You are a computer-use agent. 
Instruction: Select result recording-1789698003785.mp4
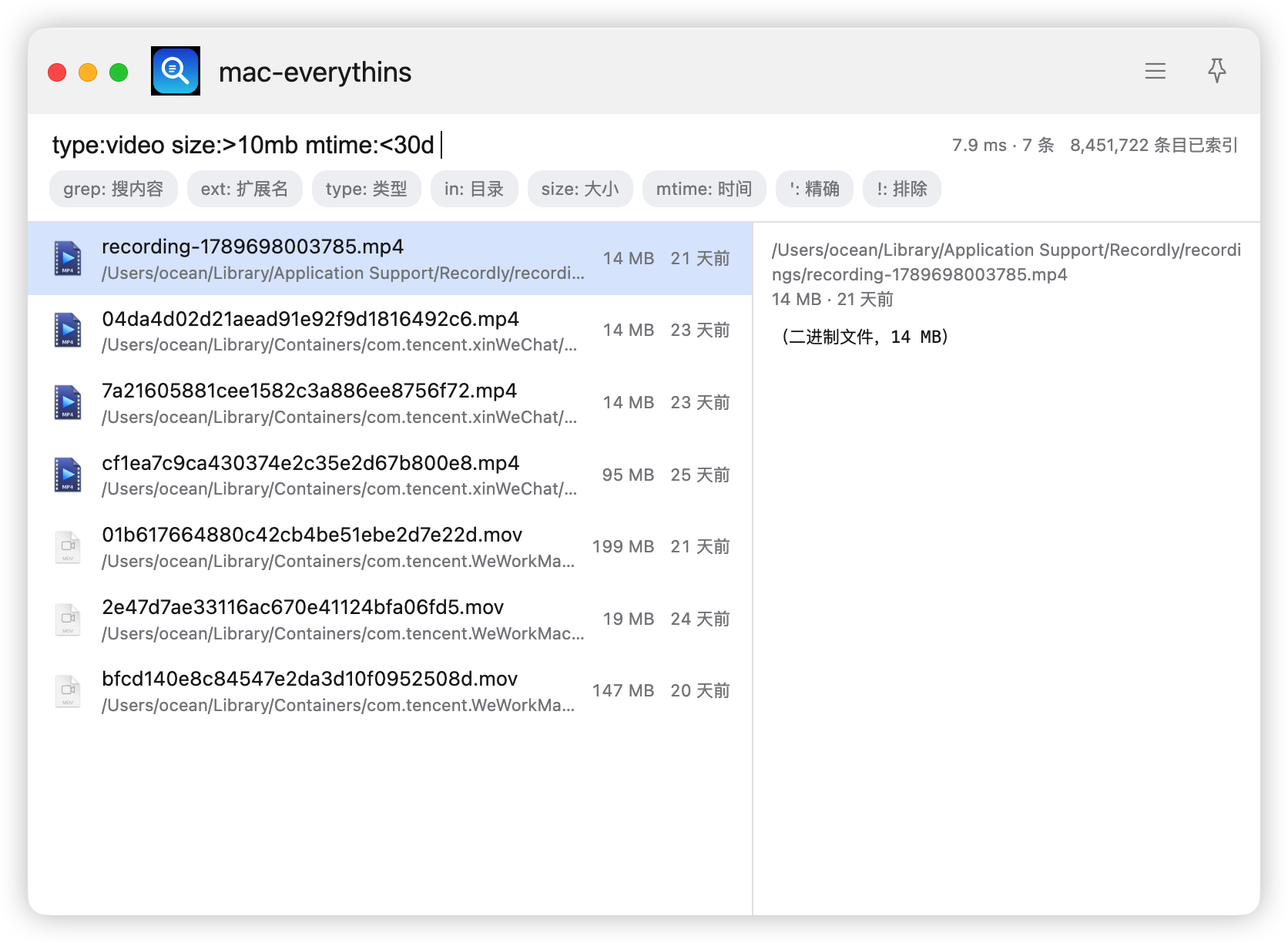390,259
